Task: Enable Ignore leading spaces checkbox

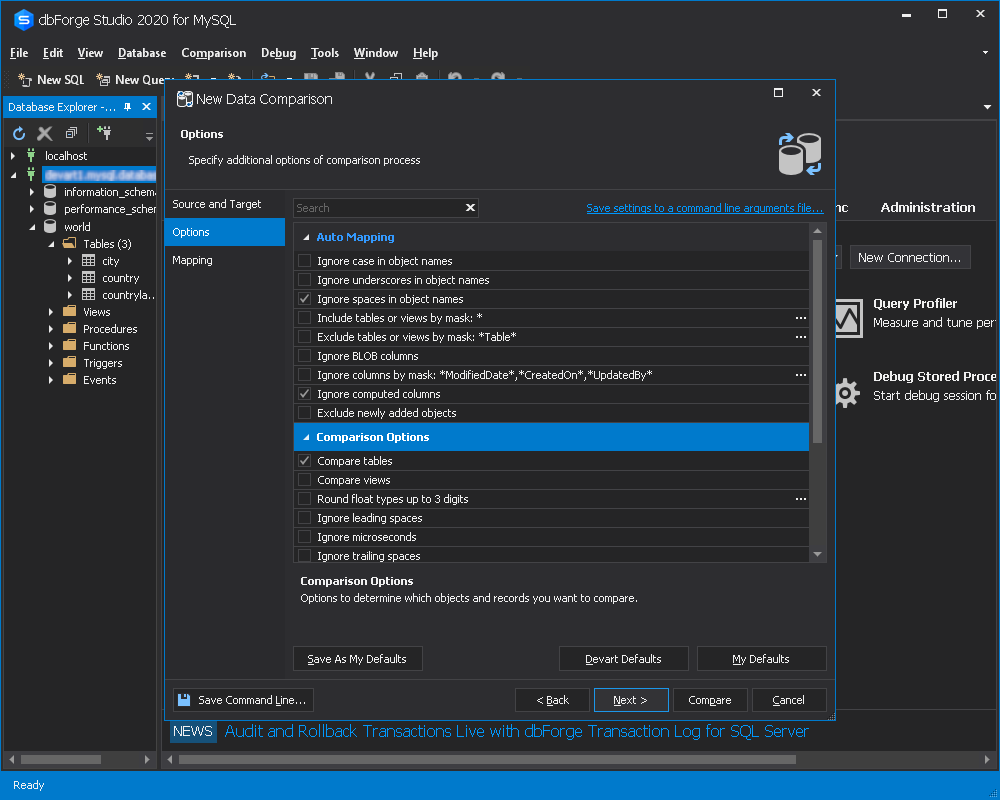Action: pyautogui.click(x=305, y=517)
